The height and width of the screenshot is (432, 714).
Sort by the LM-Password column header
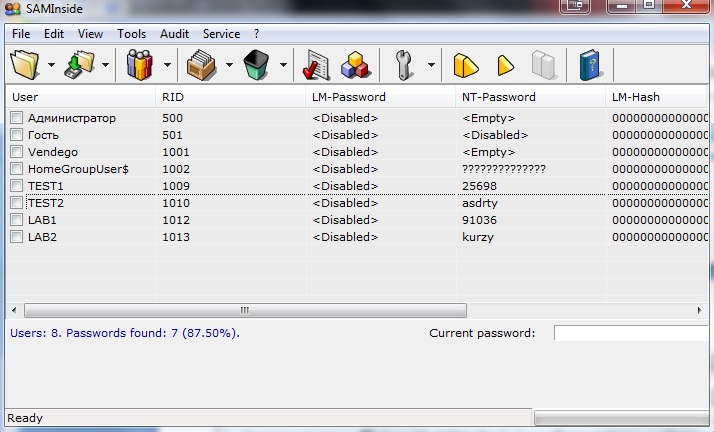pyautogui.click(x=380, y=97)
